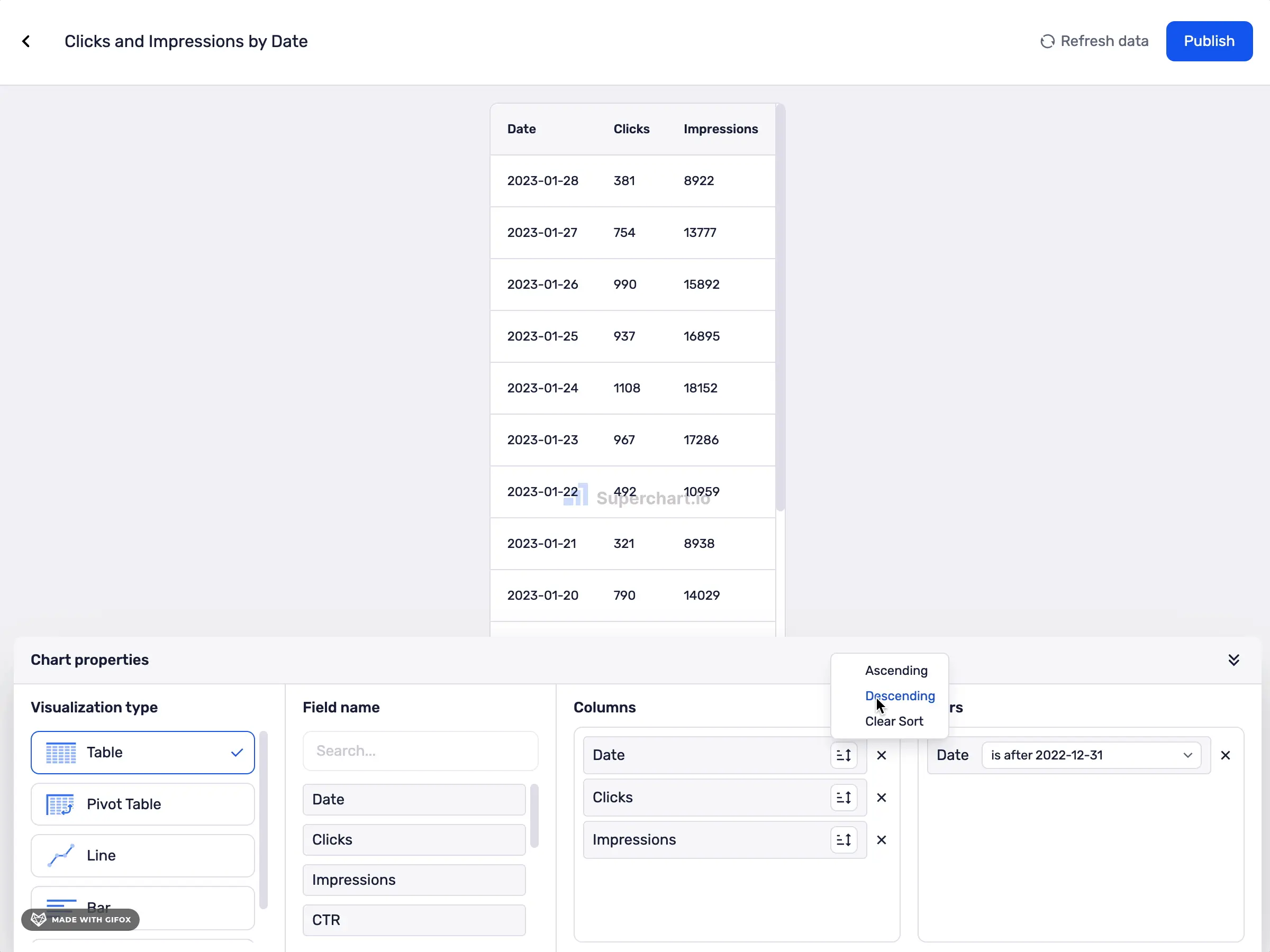Collapse Chart properties with the double chevron
Viewport: 1270px width, 952px height.
(1233, 660)
